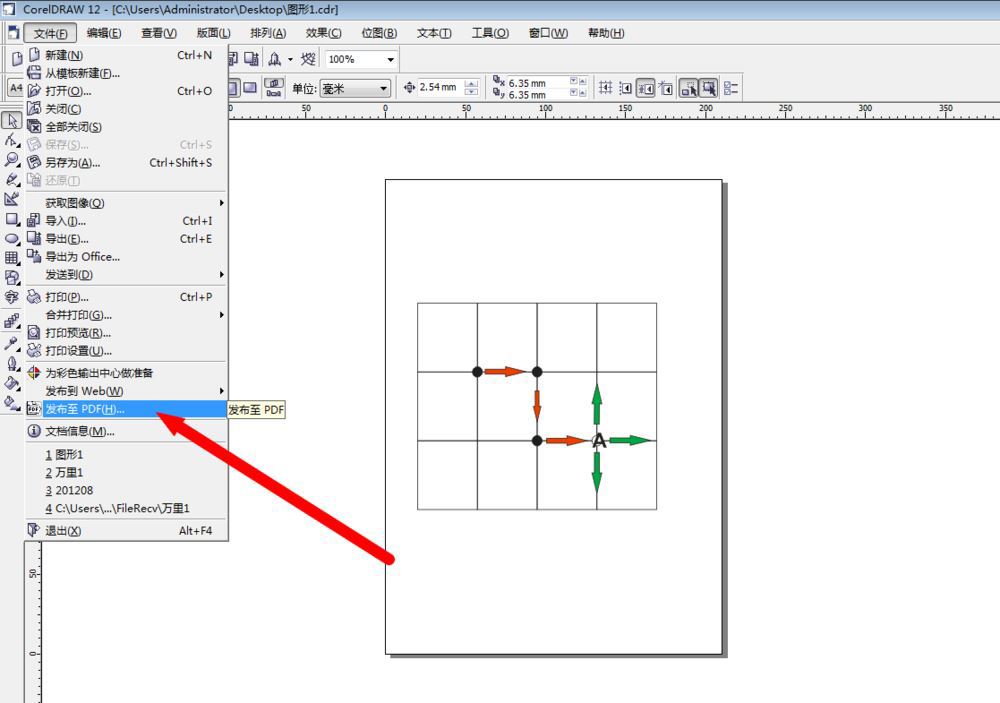The height and width of the screenshot is (703, 1000).
Task: Toggle snap to guidelines button
Action: (626, 88)
